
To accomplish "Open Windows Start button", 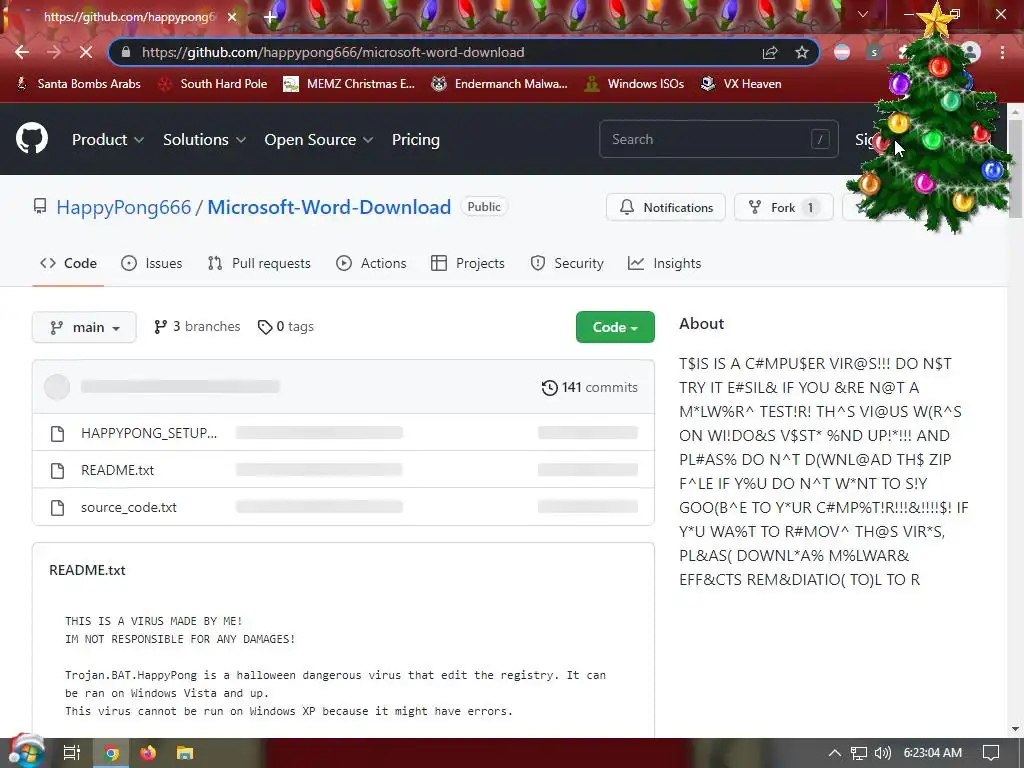I will pos(25,752).
